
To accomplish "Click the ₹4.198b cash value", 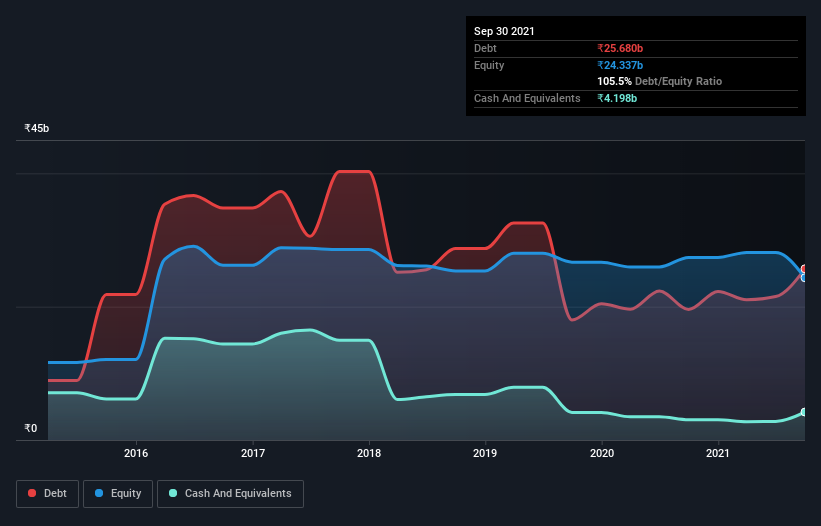I will 617,98.
